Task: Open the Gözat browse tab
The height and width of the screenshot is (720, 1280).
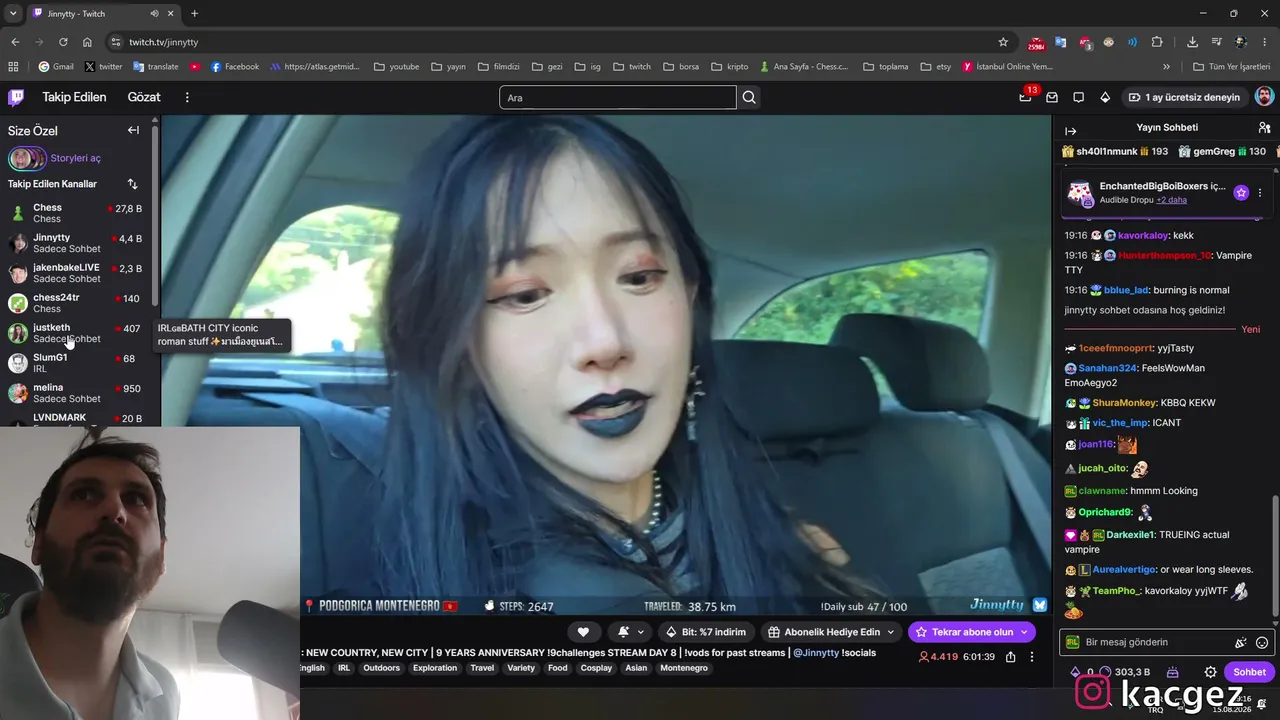Action: click(144, 97)
